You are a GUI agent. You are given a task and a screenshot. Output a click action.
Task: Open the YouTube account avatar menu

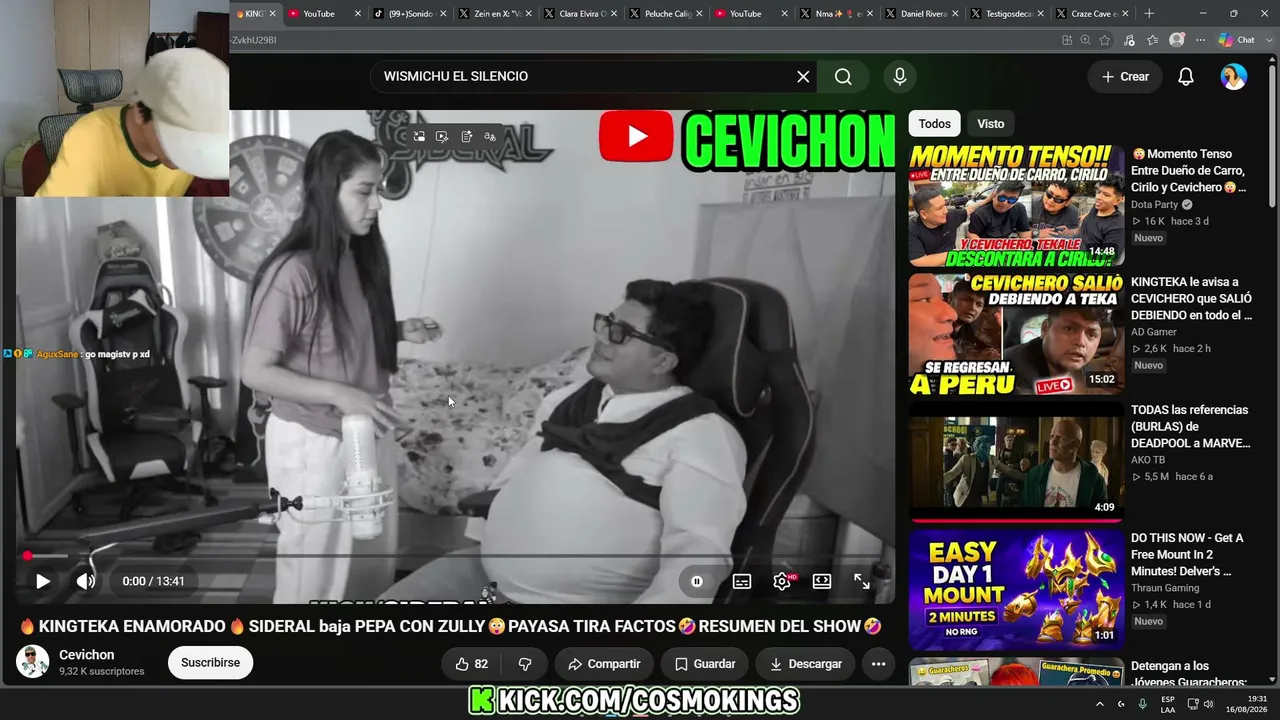[1234, 76]
